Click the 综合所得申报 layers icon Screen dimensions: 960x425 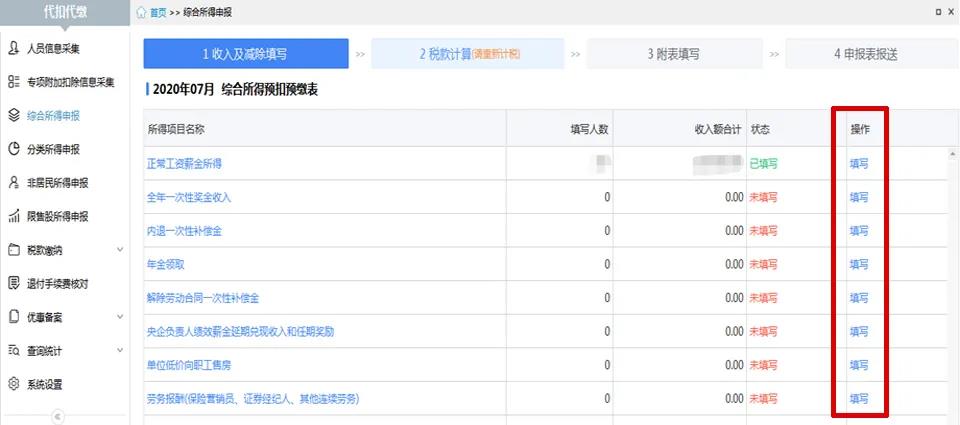click(13, 116)
